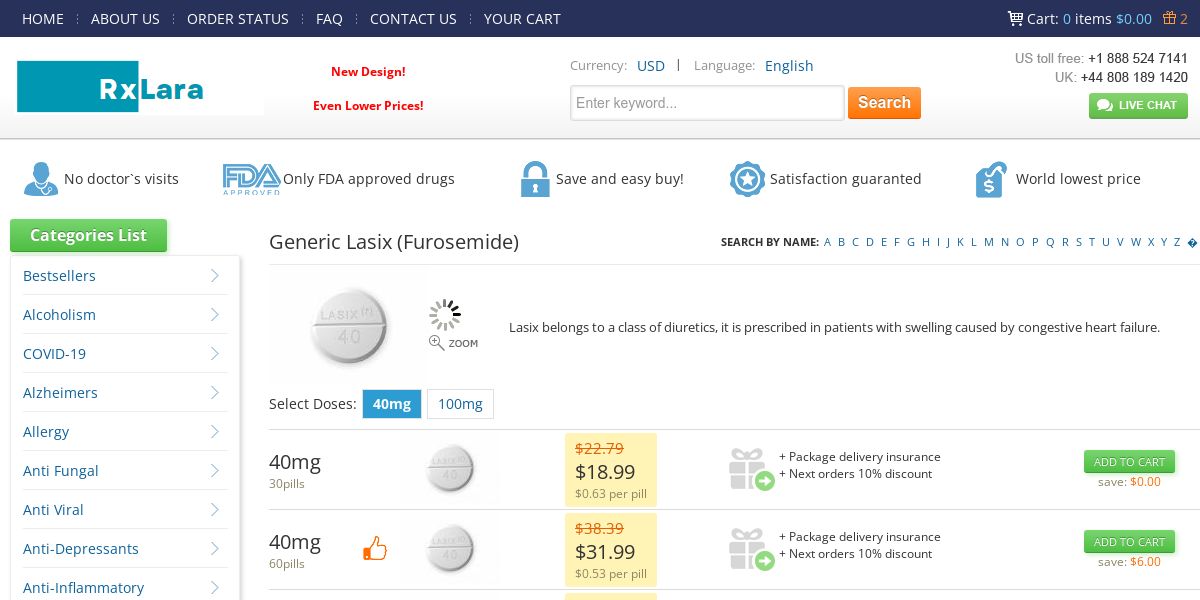Expand the Bestsellers category
Image resolution: width=1200 pixels, height=600 pixels.
coord(214,276)
